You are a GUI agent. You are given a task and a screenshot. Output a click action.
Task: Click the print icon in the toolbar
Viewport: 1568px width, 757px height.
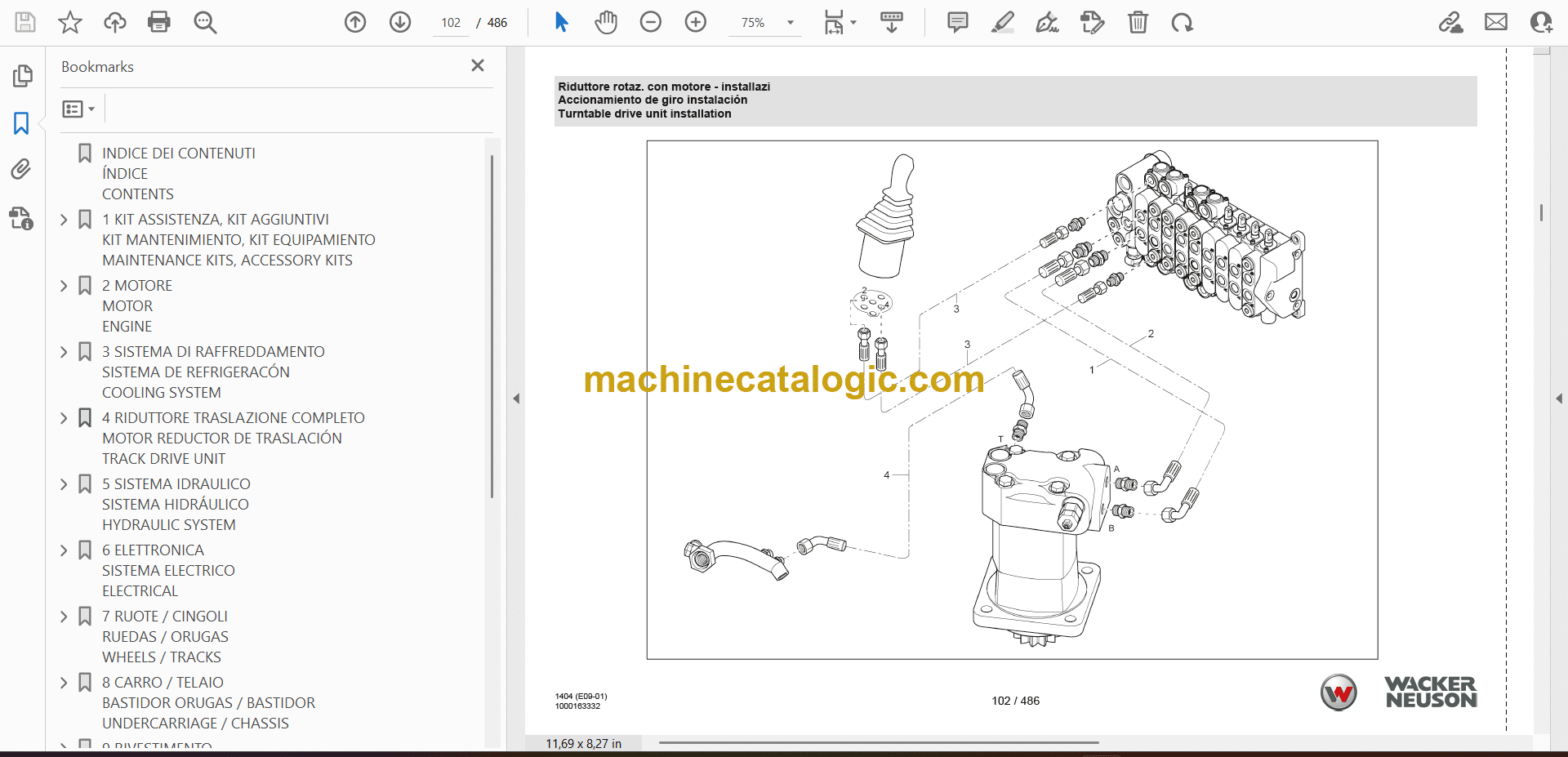159,22
